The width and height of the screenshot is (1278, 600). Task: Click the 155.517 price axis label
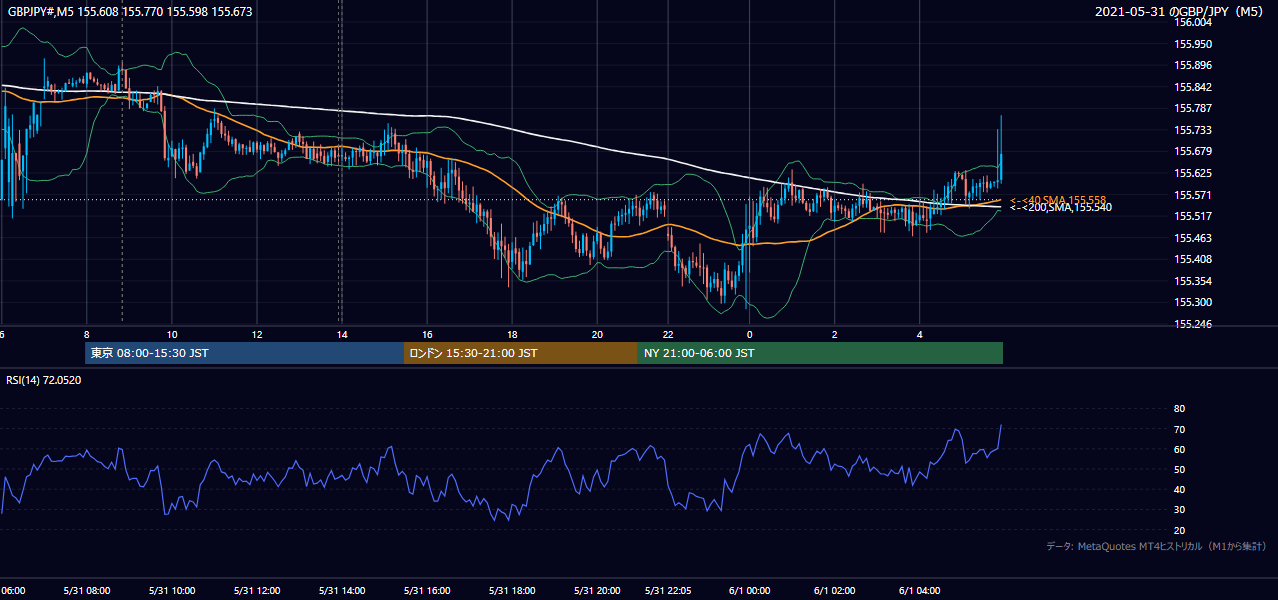[1192, 216]
